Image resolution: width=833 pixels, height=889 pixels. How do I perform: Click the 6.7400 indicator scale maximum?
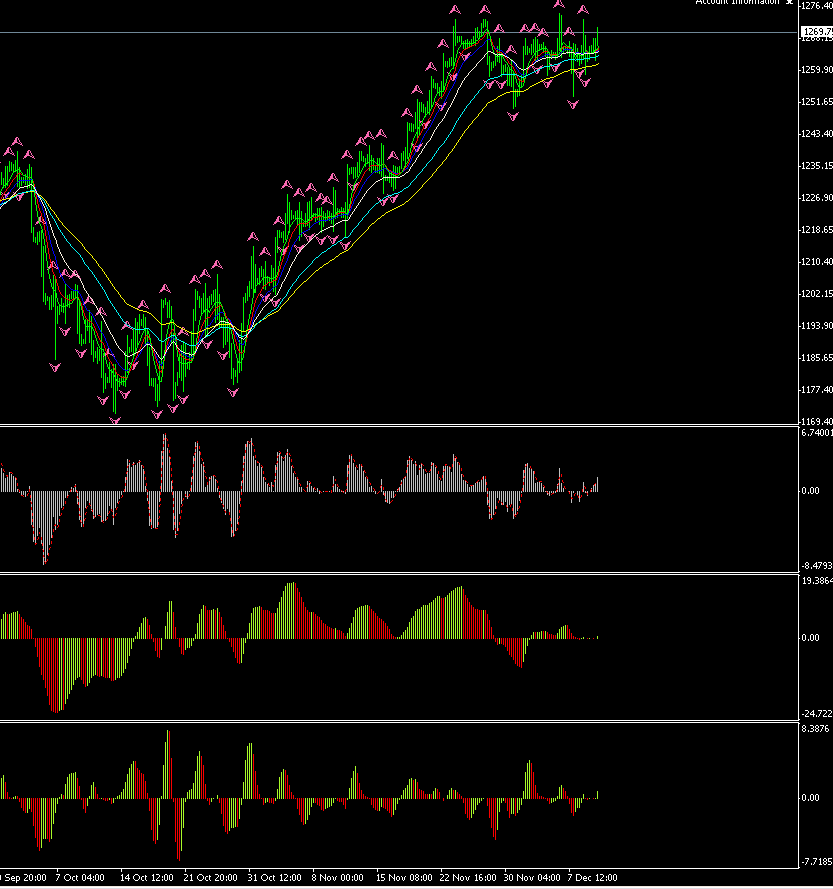tap(817, 433)
